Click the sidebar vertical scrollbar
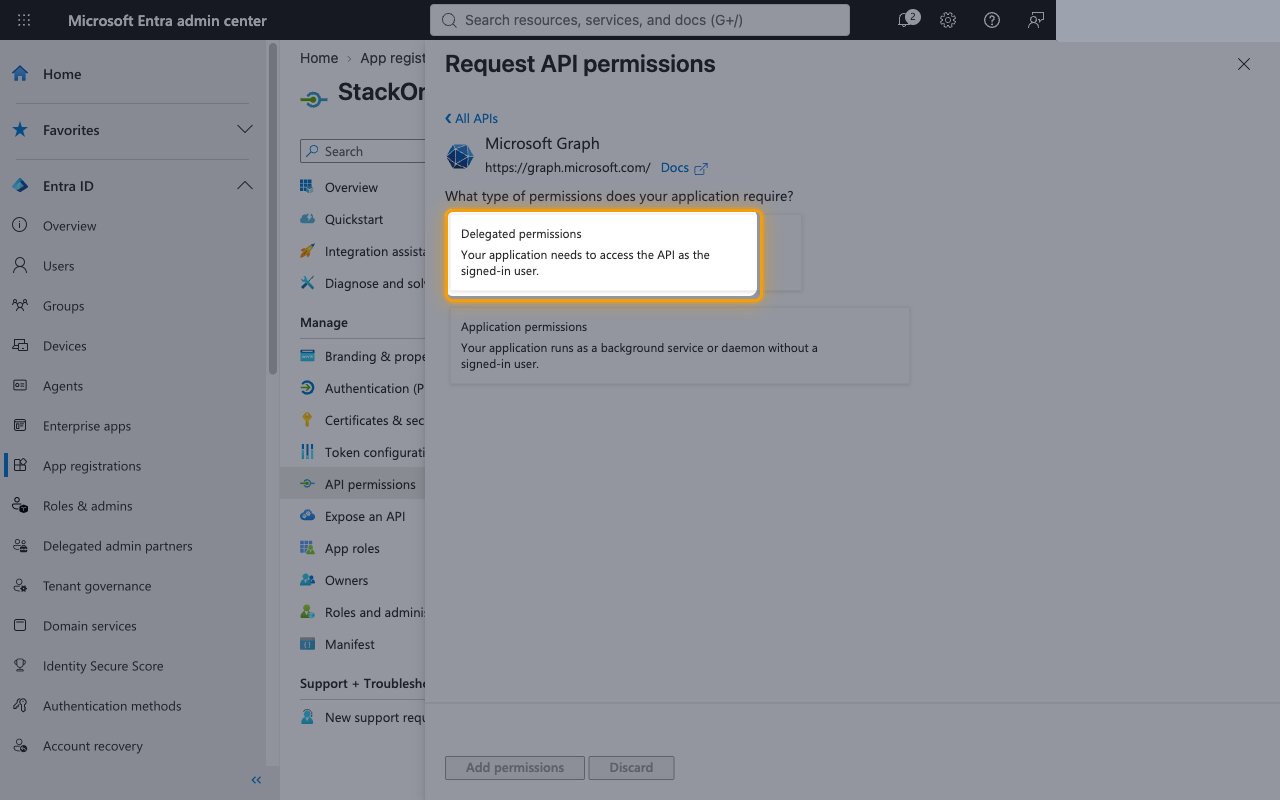 pyautogui.click(x=273, y=210)
